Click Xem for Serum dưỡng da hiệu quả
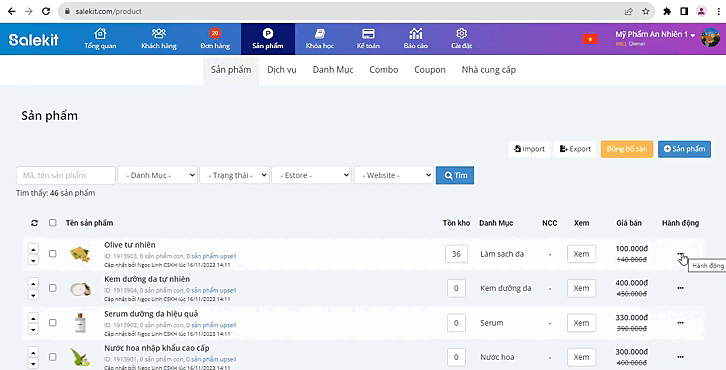The height and width of the screenshot is (370, 726). tap(581, 323)
